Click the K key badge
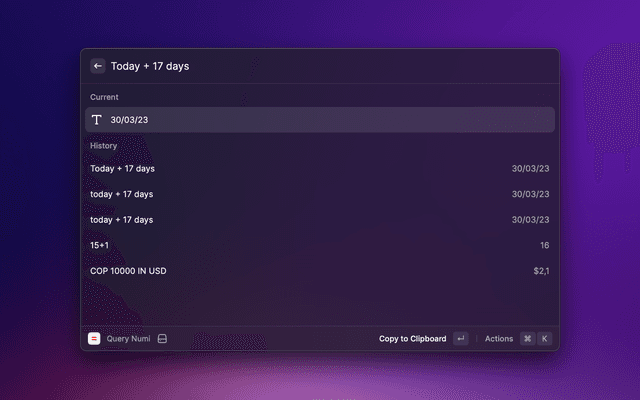Screen dimensions: 640x400 [x=544, y=339]
